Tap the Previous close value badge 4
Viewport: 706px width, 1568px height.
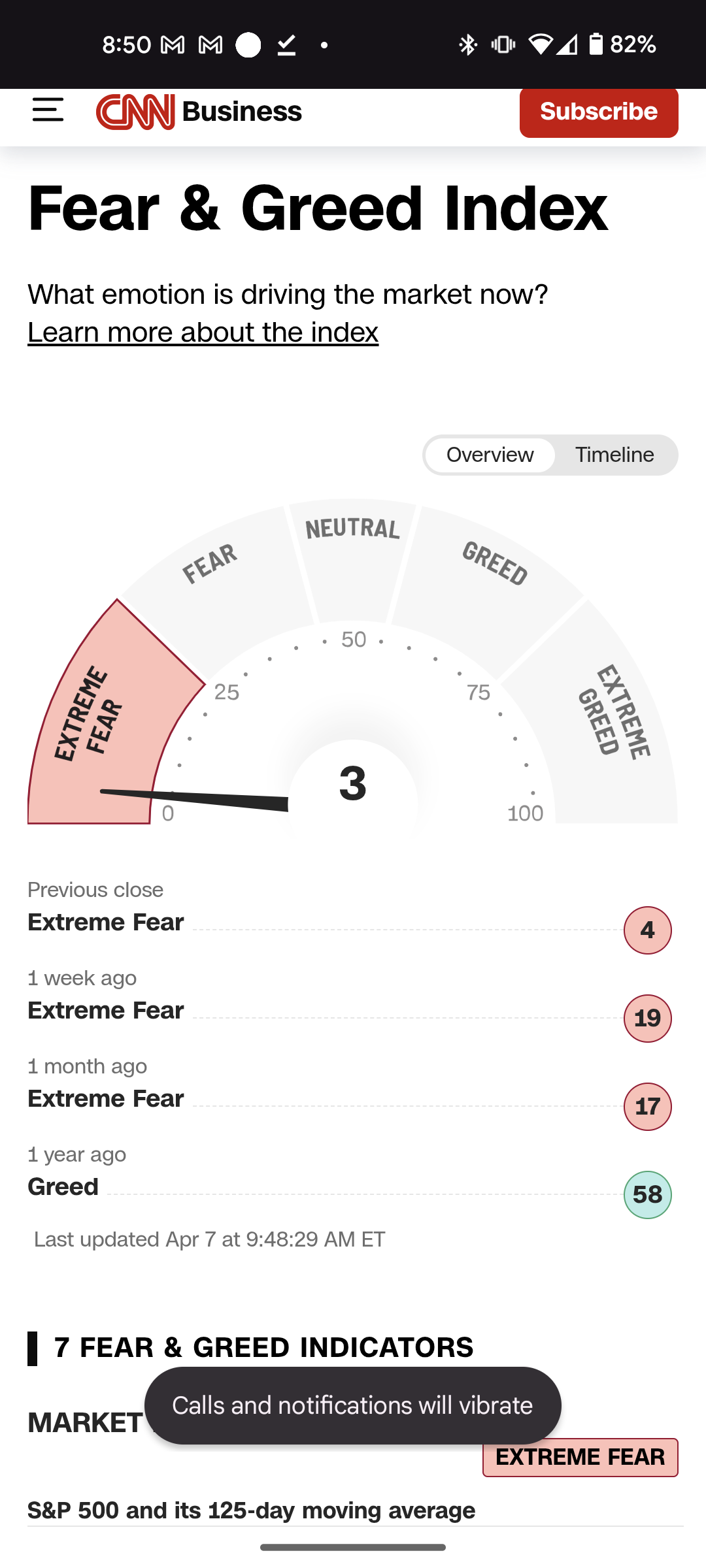tap(648, 930)
